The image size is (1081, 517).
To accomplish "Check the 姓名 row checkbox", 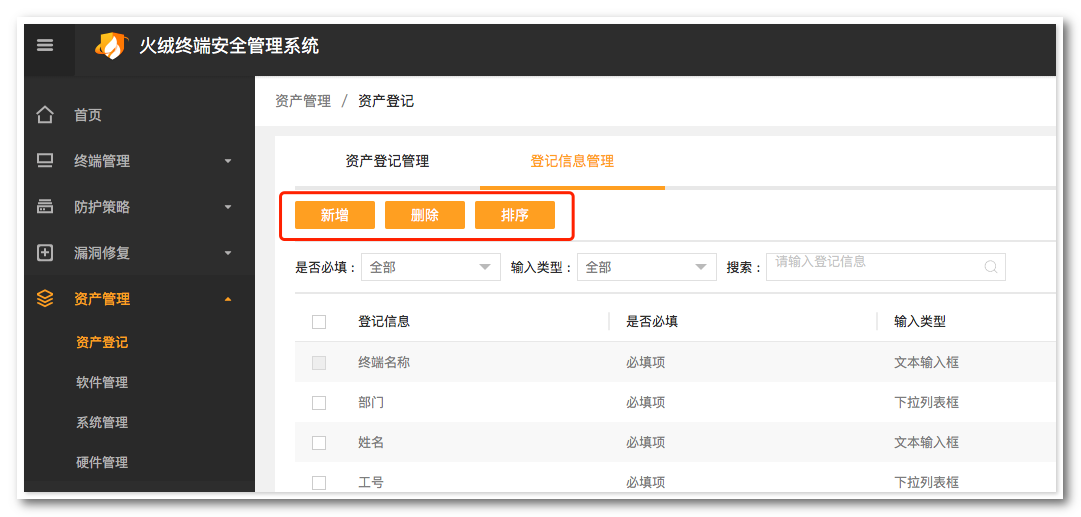I will coord(319,443).
